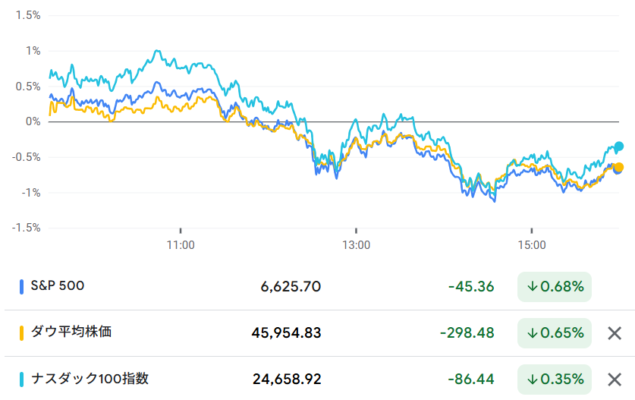Remove ダウ平均株価 from the comparison
The image size is (635, 400).
615,333
